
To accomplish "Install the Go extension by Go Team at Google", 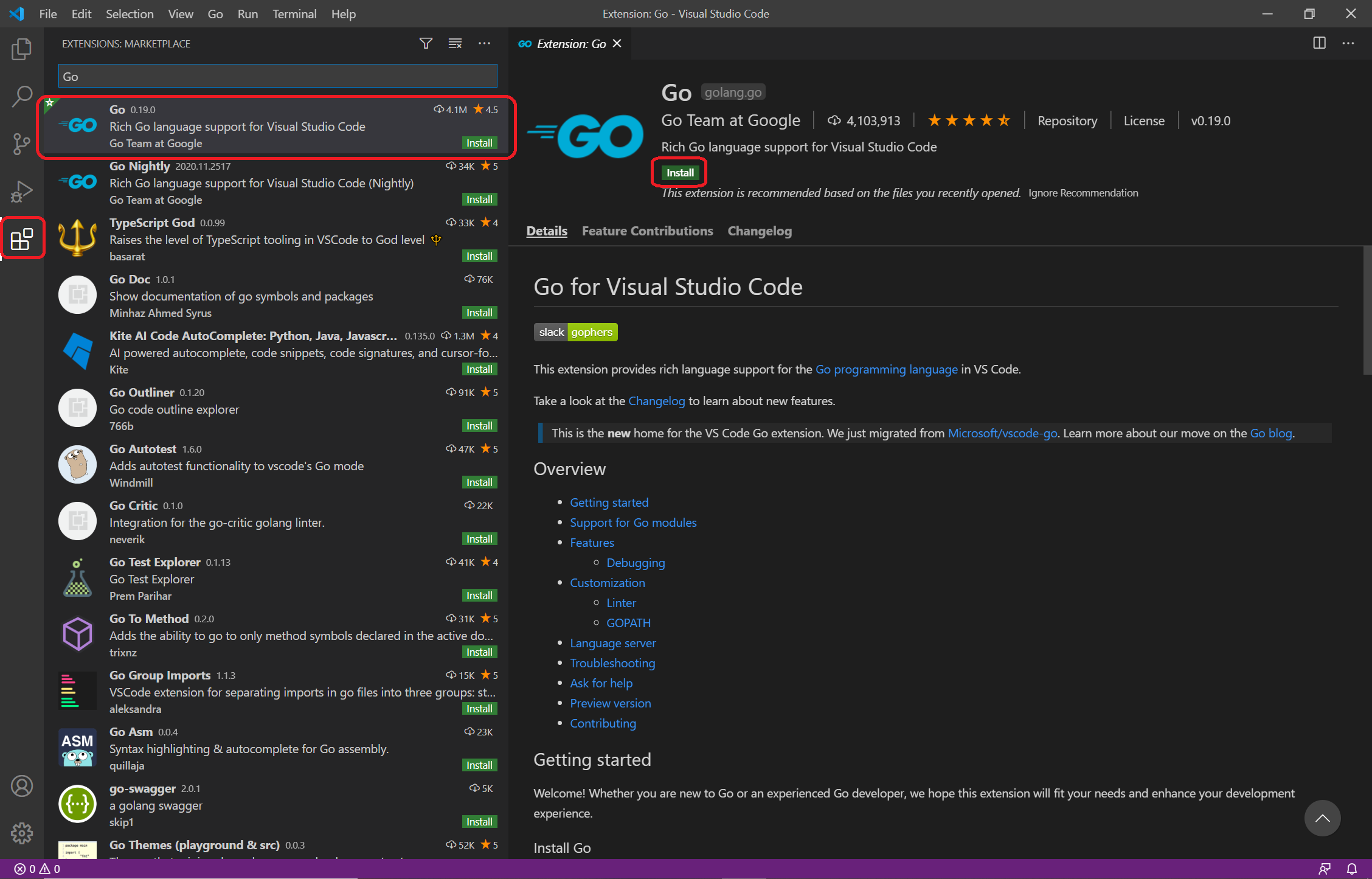I will (x=679, y=172).
